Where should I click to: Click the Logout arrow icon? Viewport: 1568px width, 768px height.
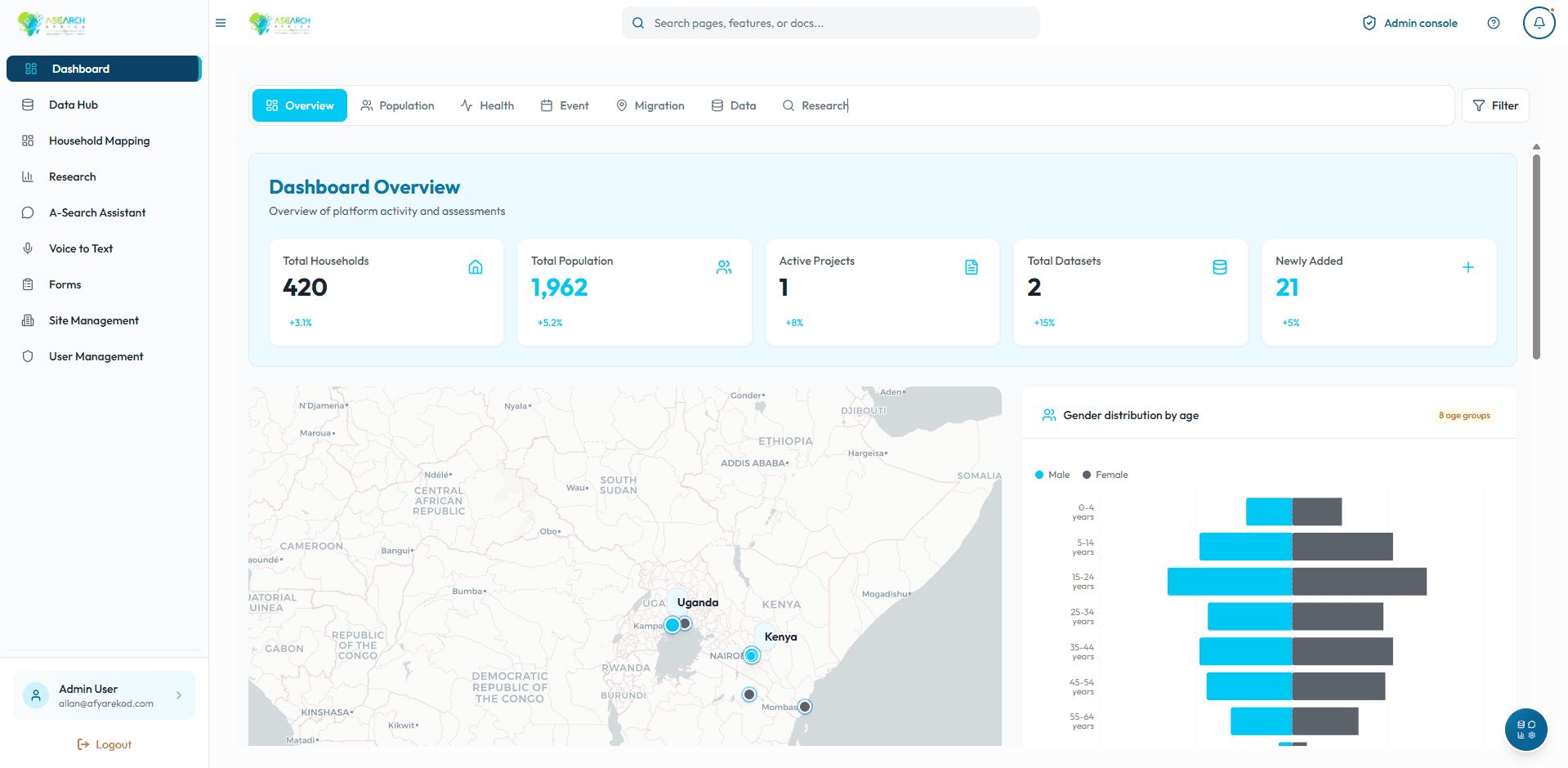pos(83,744)
